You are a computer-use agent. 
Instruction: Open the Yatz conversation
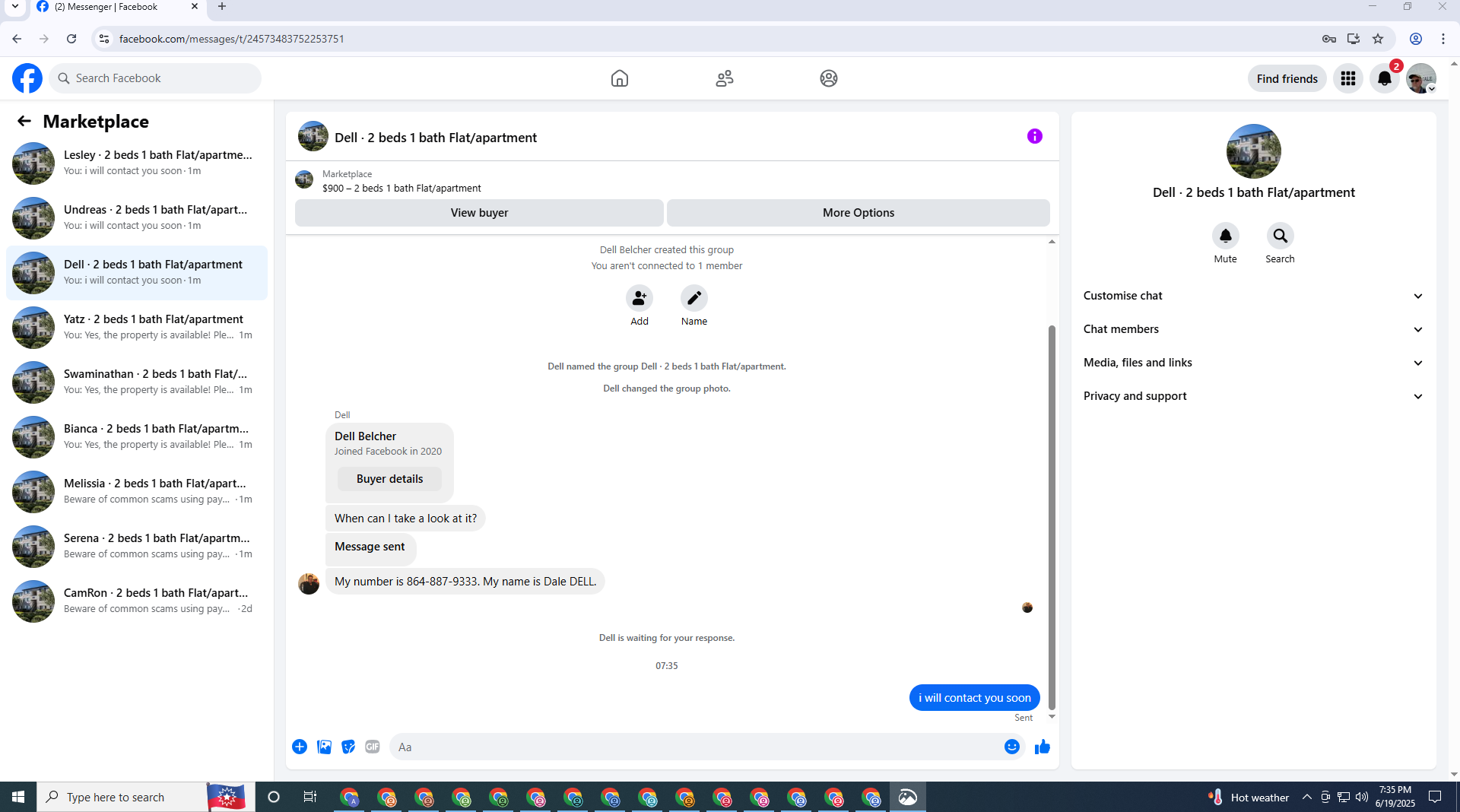[x=137, y=327]
